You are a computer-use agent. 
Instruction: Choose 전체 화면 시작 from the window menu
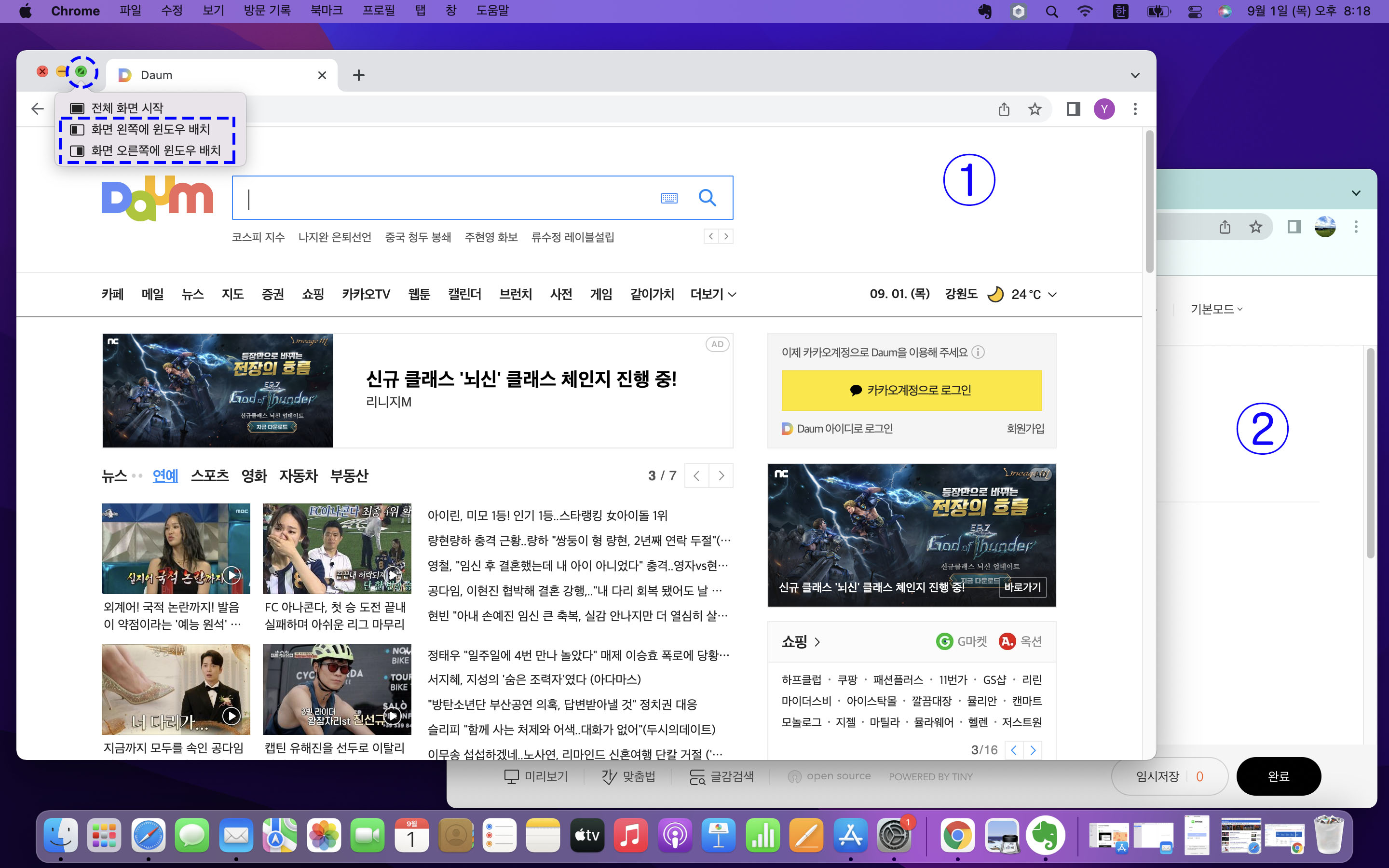pyautogui.click(x=150, y=108)
